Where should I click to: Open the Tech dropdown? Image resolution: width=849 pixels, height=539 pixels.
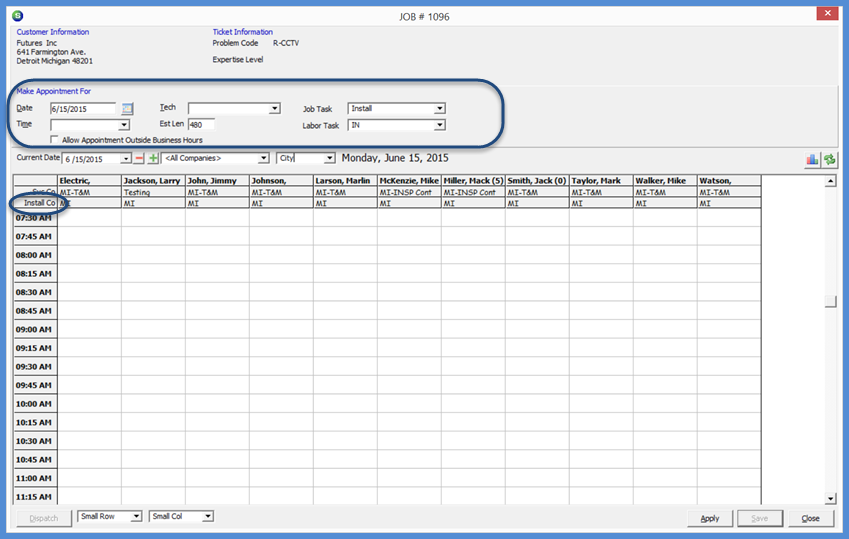tap(275, 108)
